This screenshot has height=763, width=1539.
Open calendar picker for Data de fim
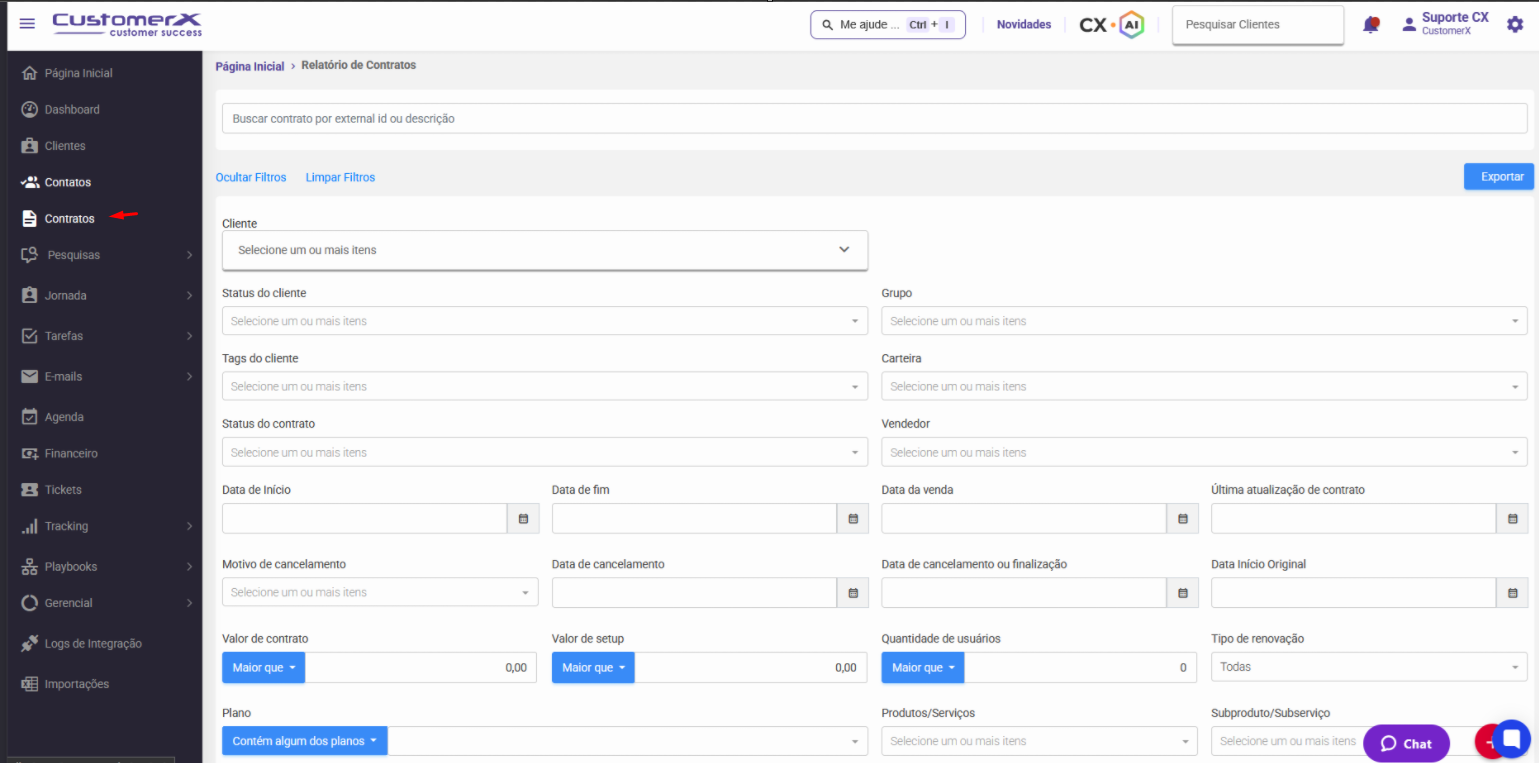click(x=853, y=519)
